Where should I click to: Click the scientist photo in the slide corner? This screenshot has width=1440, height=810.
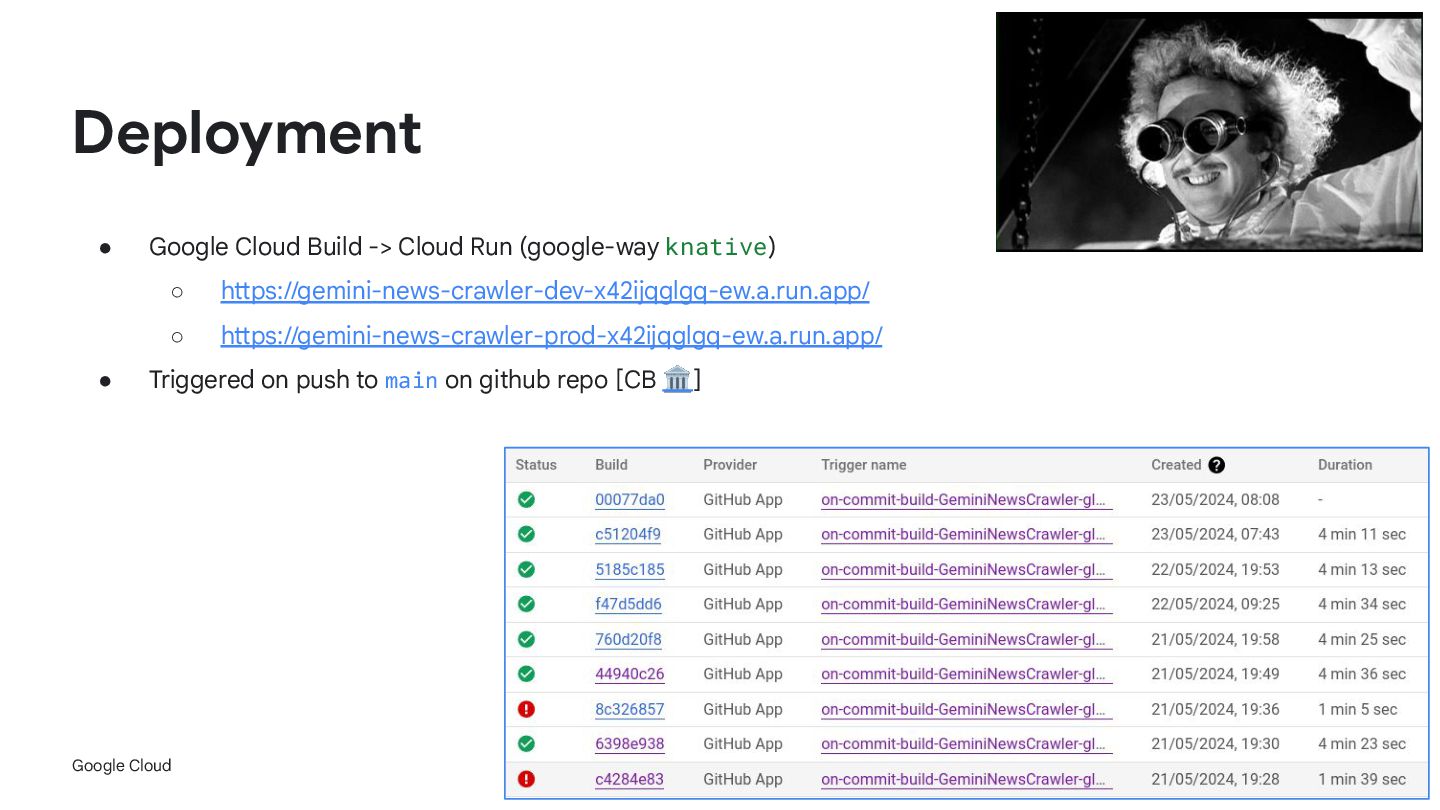[1209, 132]
